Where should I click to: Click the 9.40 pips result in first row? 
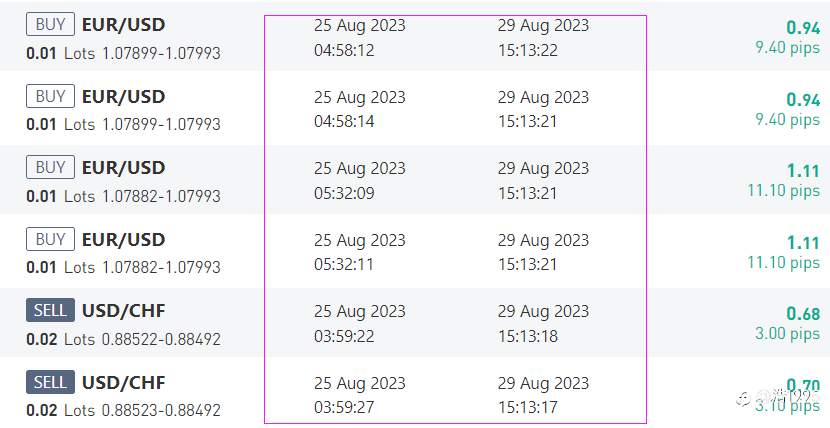tap(788, 48)
